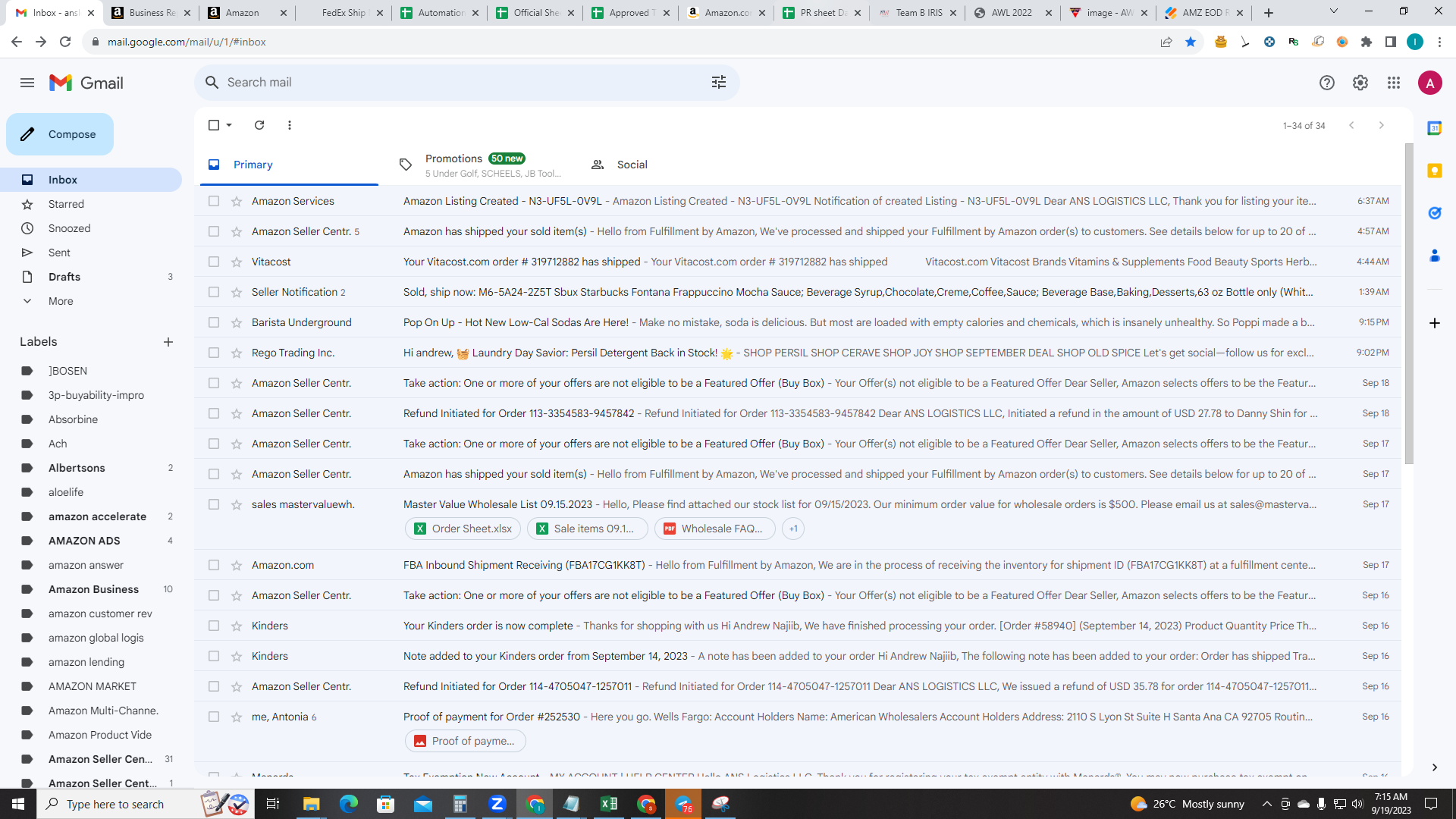This screenshot has height=819, width=1456.
Task: Expand the More section in the sidebar
Action: [x=61, y=301]
